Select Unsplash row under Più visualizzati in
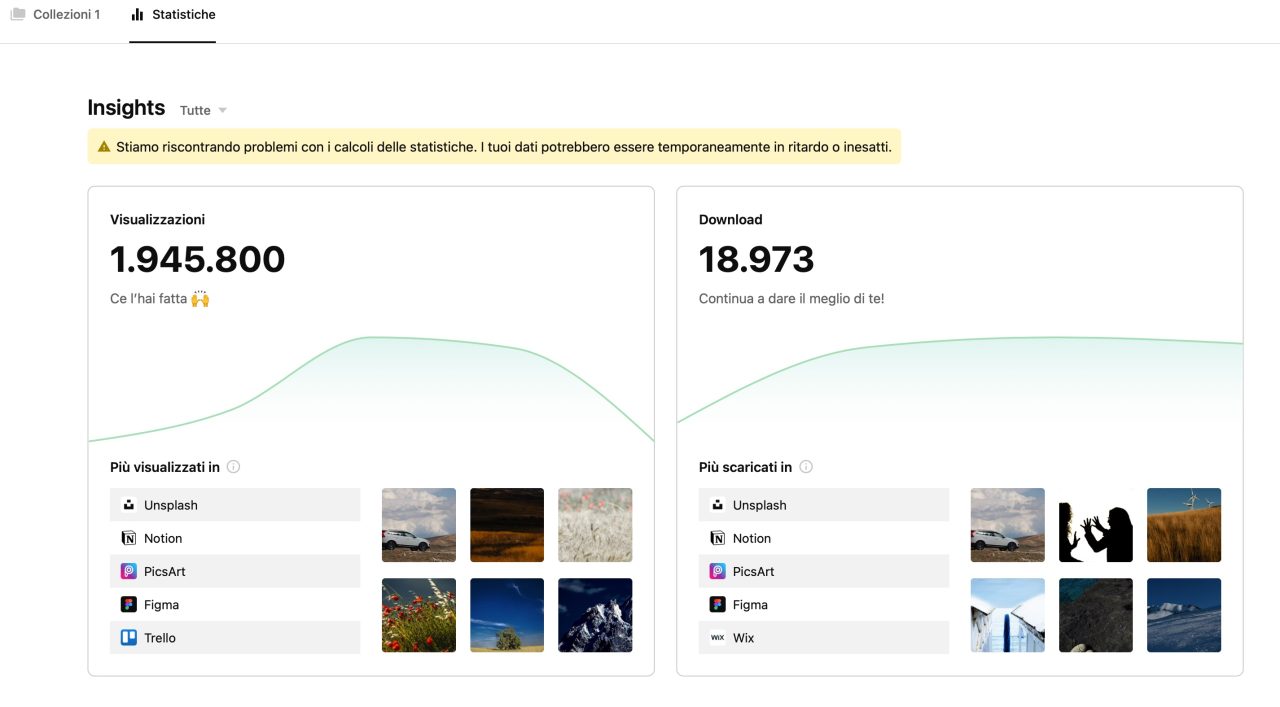This screenshot has height=707, width=1280. pyautogui.click(x=235, y=505)
